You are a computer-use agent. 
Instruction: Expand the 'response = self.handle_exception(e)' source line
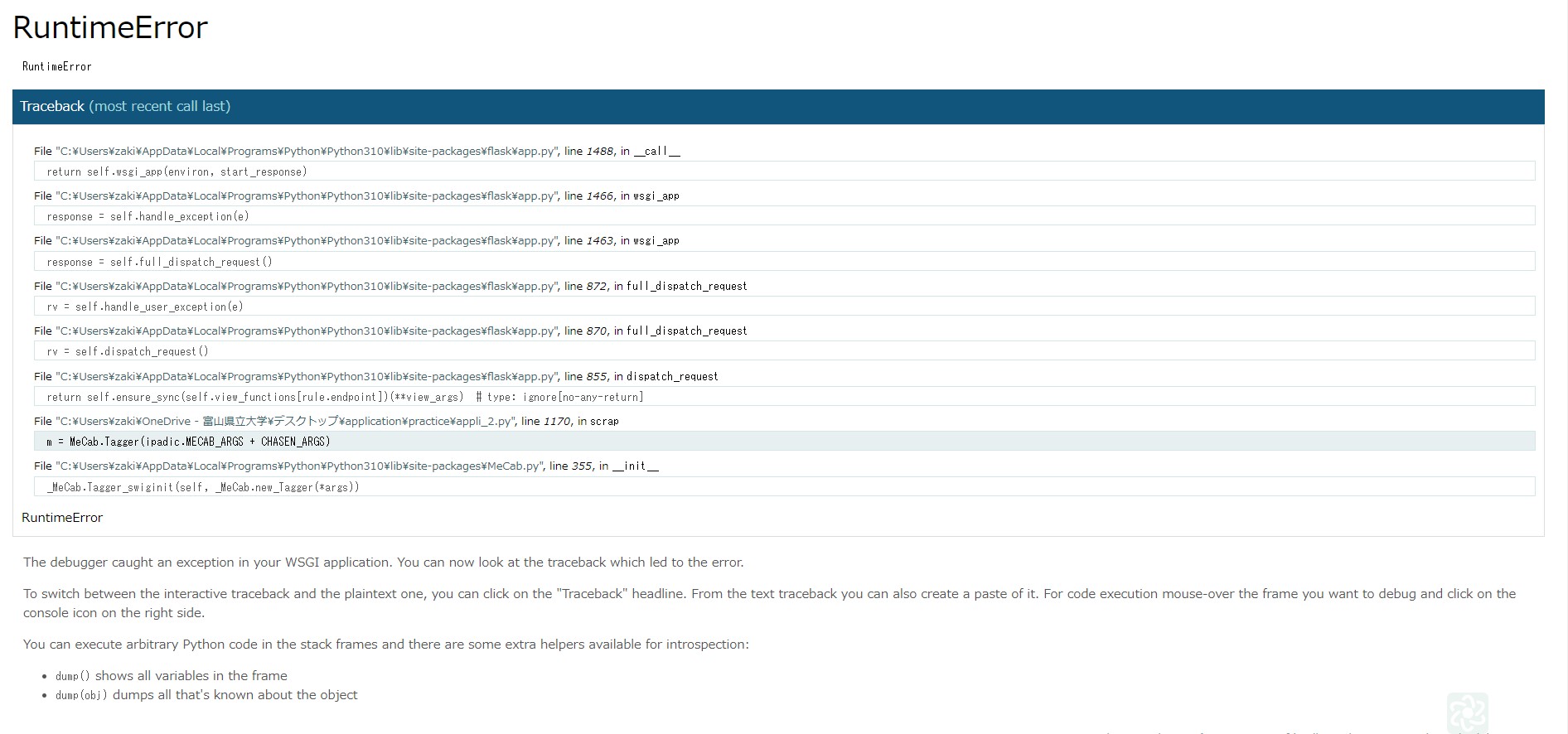148,216
